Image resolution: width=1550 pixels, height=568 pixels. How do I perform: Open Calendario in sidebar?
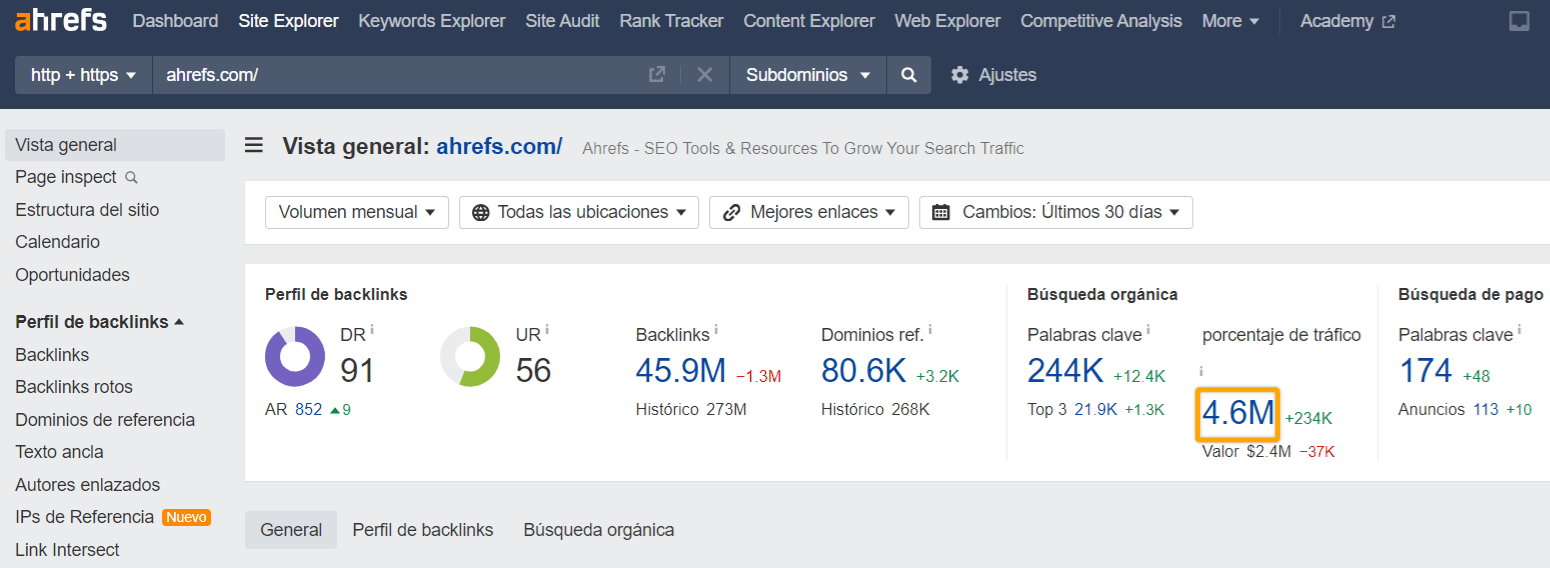pyautogui.click(x=57, y=242)
